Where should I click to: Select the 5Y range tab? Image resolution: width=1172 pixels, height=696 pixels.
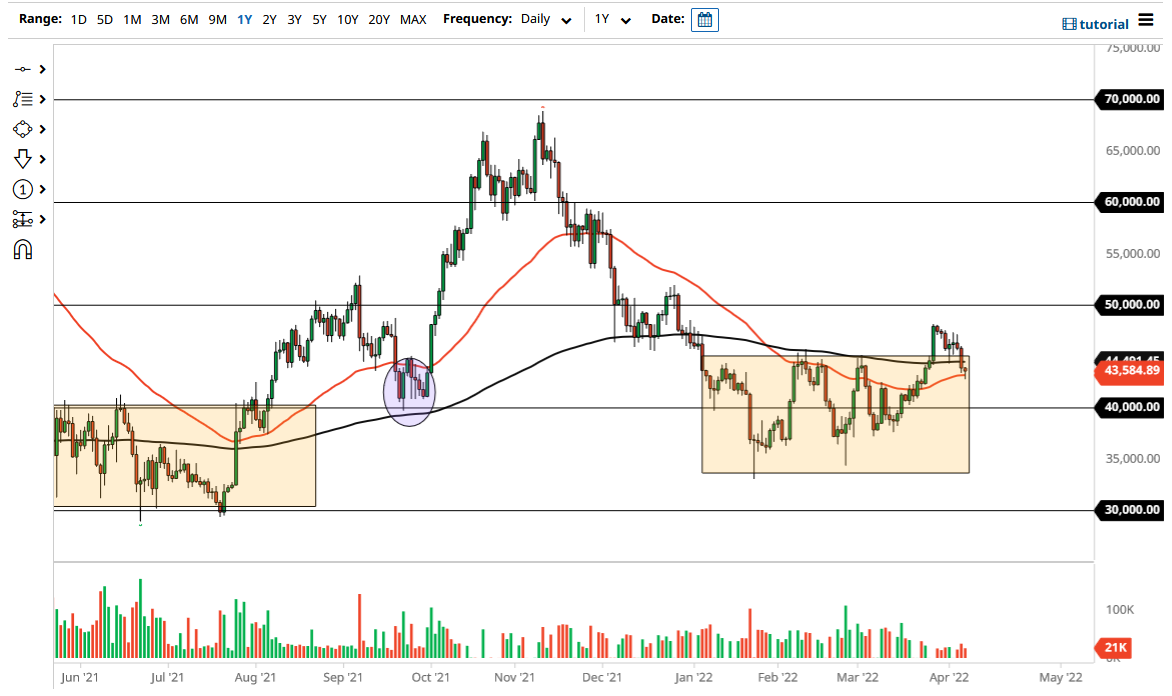coord(319,19)
